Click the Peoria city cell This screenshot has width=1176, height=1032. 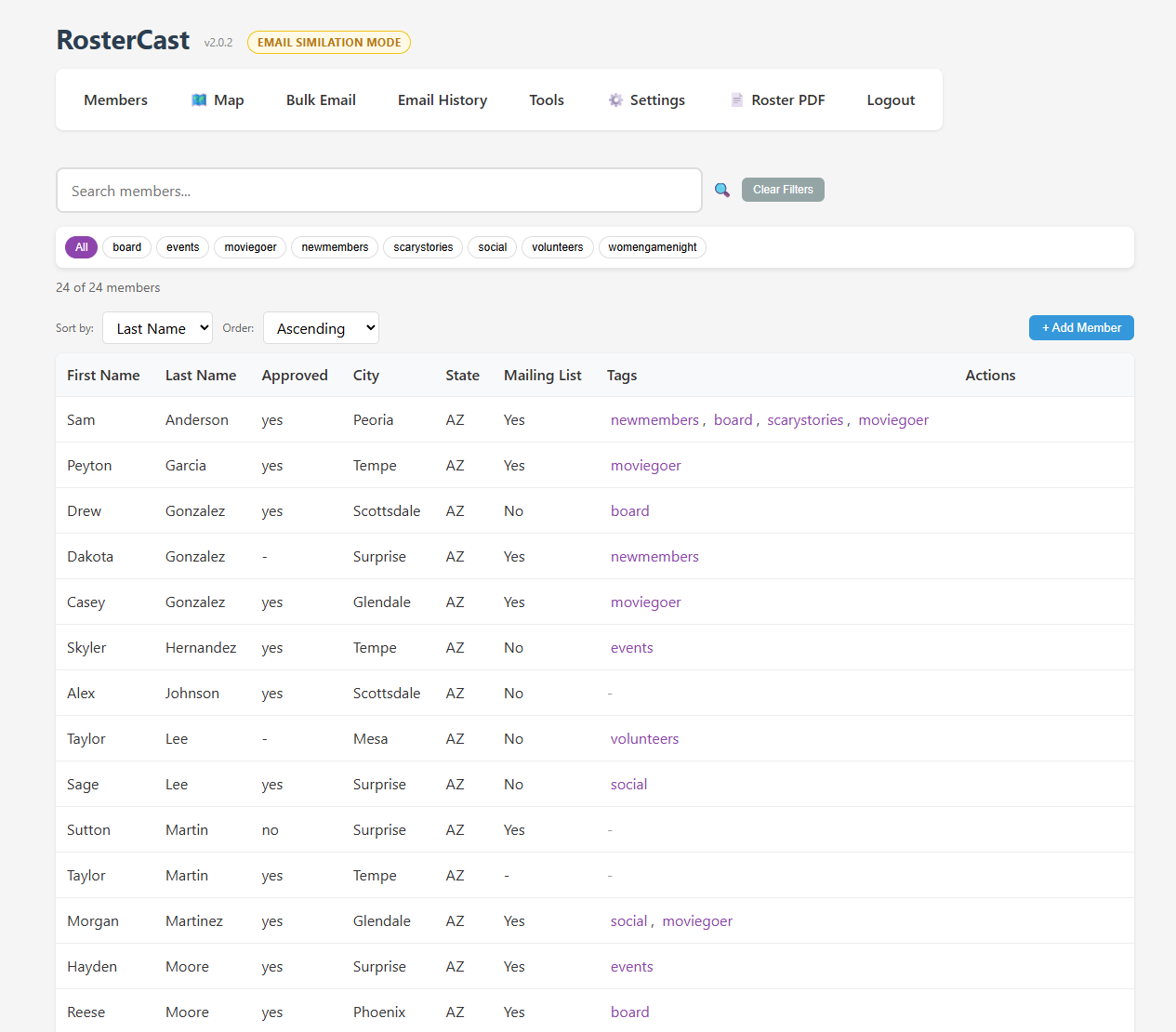[373, 420]
